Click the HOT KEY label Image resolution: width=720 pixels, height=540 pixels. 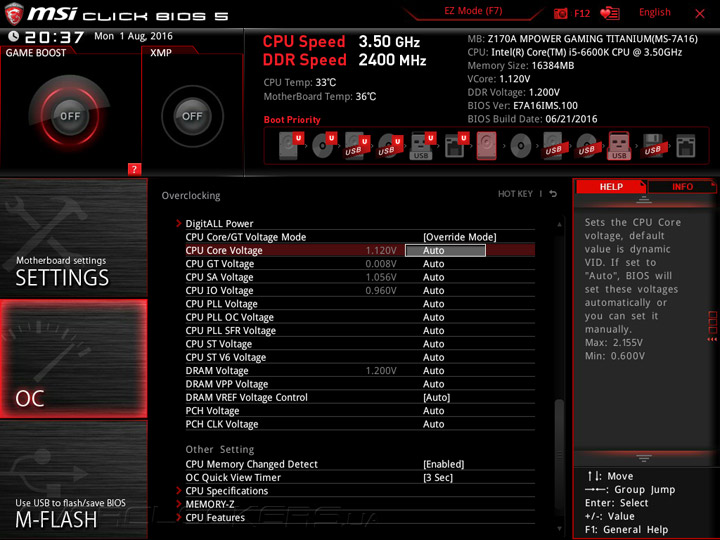(x=515, y=194)
